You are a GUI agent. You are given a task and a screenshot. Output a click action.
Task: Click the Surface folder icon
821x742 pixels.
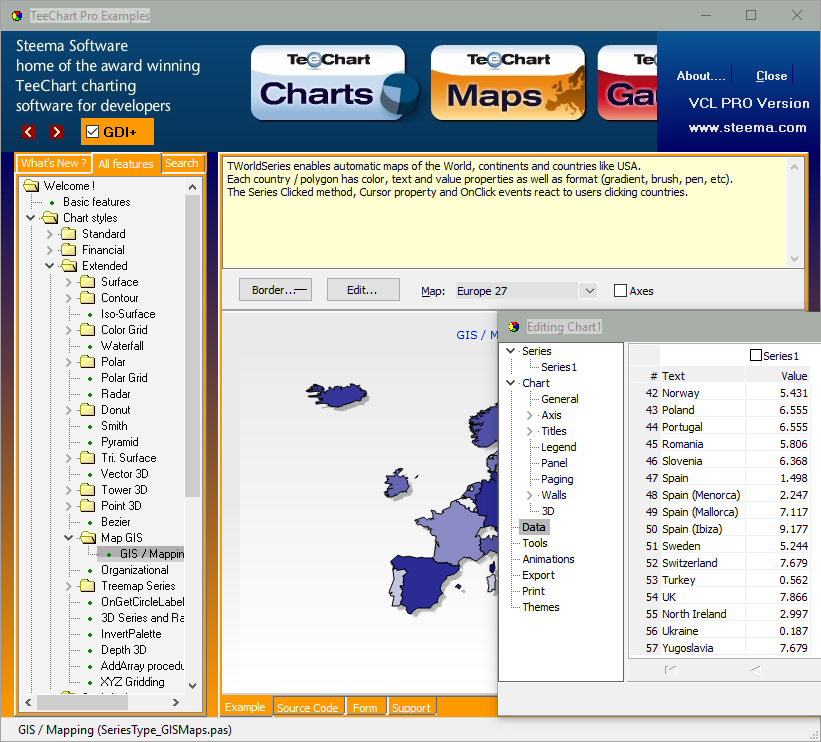click(87, 282)
